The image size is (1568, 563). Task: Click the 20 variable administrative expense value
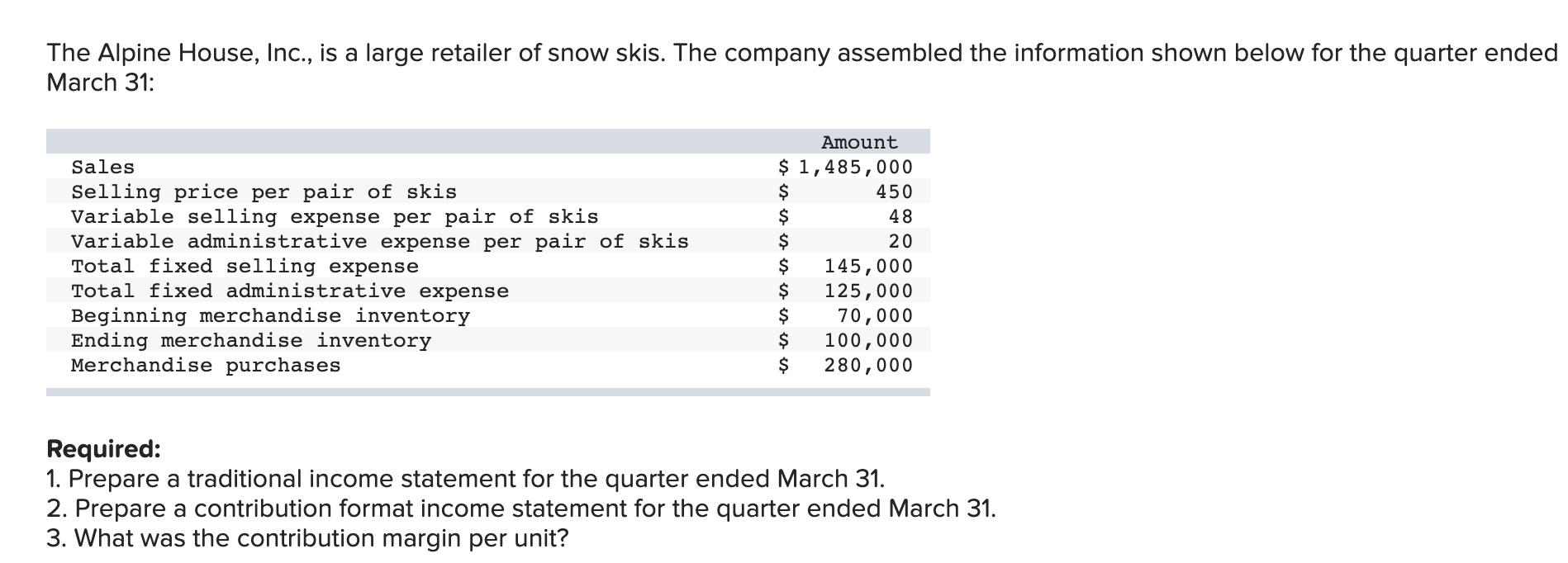(900, 241)
